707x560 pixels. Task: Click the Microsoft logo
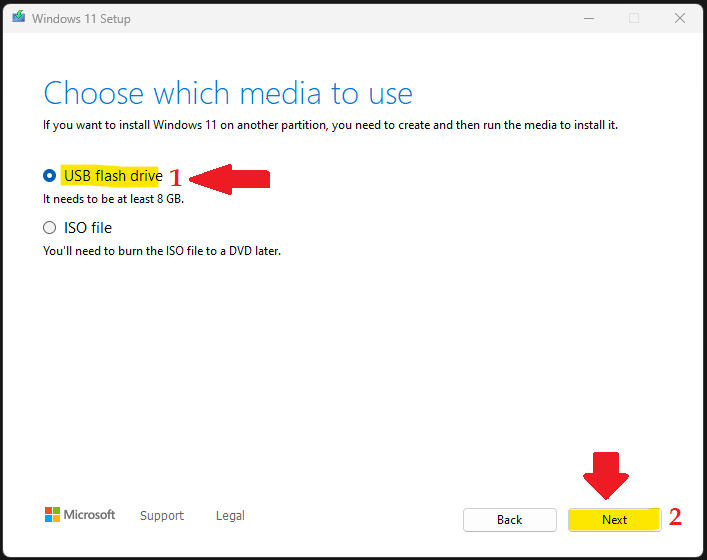point(80,514)
